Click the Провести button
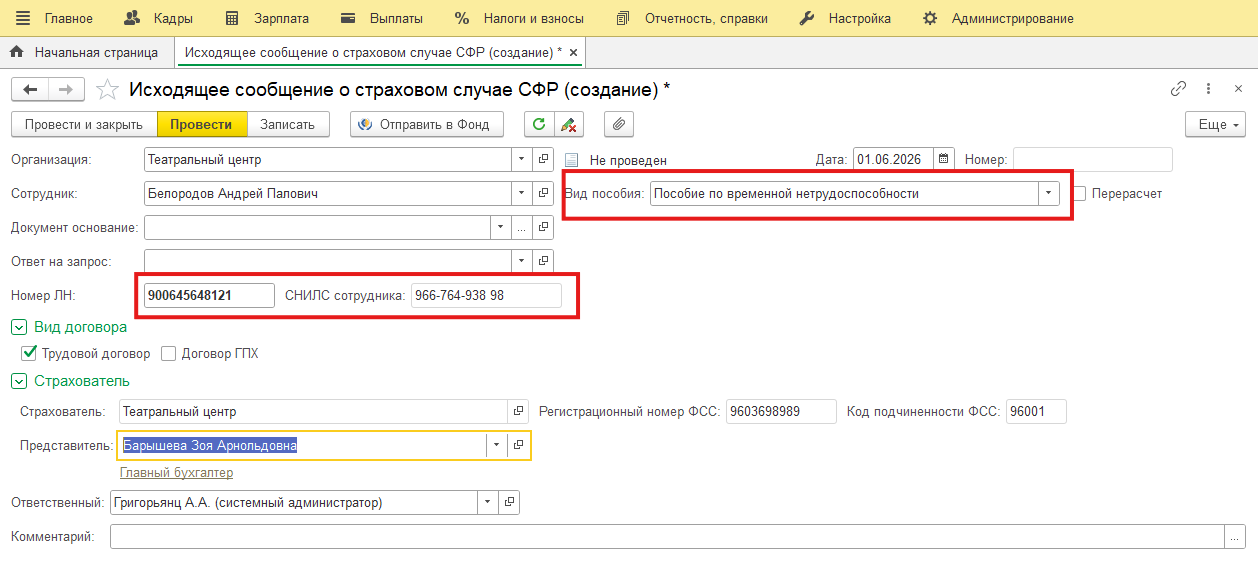1258x569 pixels. click(x=201, y=125)
